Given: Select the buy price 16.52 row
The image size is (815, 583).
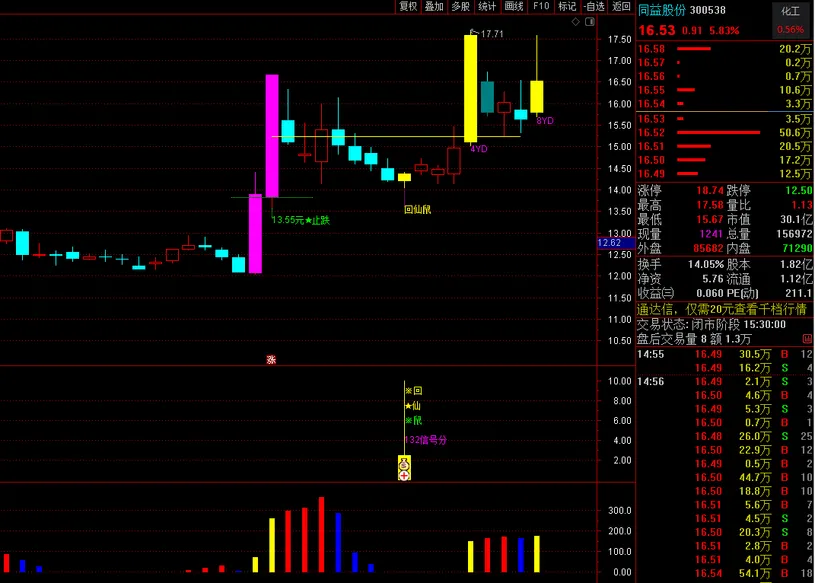Looking at the screenshot, I should pos(725,132).
